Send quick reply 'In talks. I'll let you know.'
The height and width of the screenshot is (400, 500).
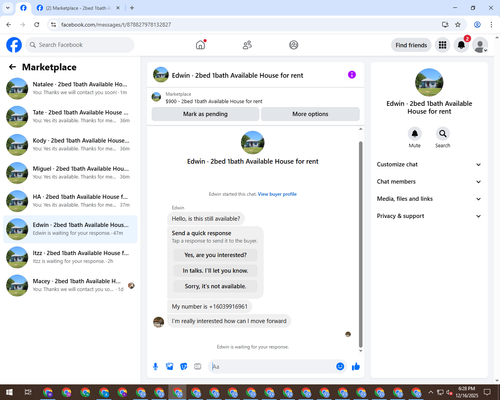[215, 271]
